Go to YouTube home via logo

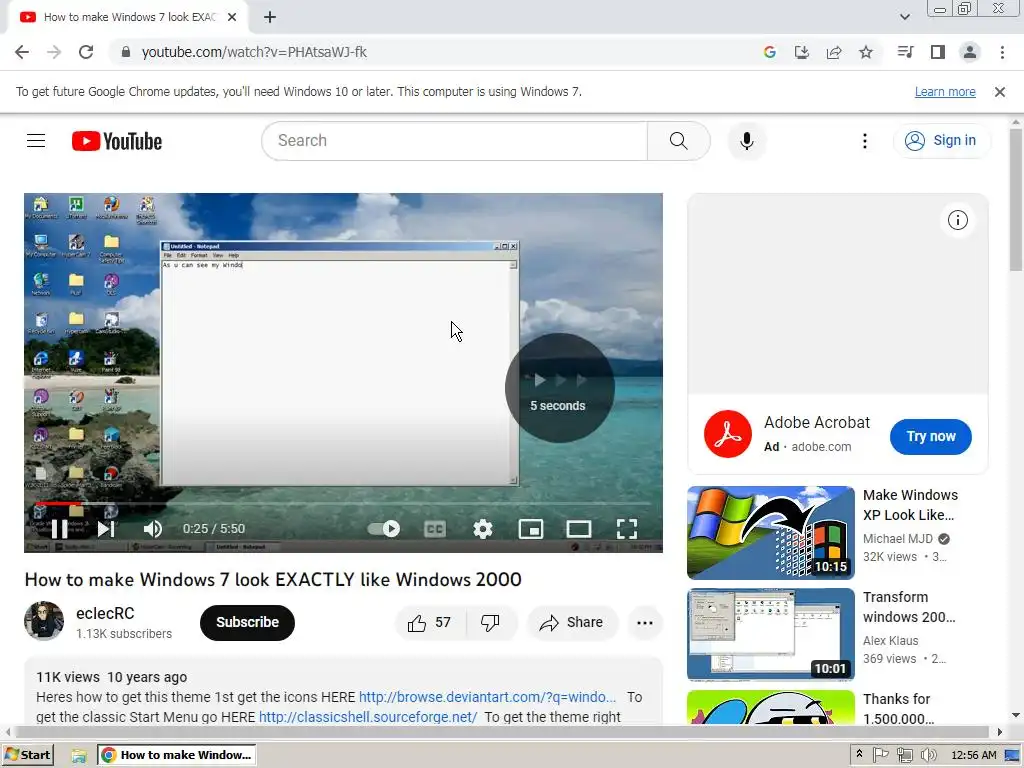117,141
